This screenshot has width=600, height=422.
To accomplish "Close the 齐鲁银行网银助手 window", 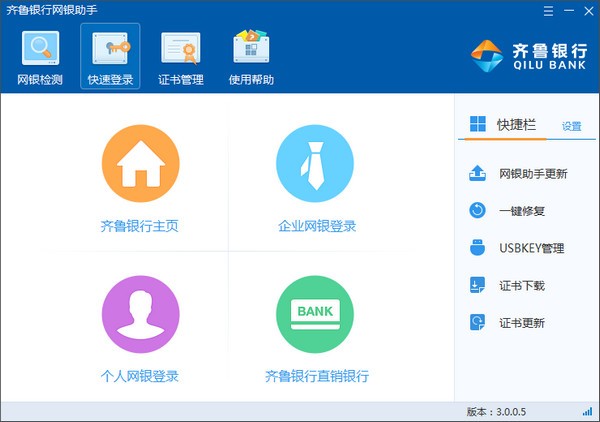I will pos(589,11).
